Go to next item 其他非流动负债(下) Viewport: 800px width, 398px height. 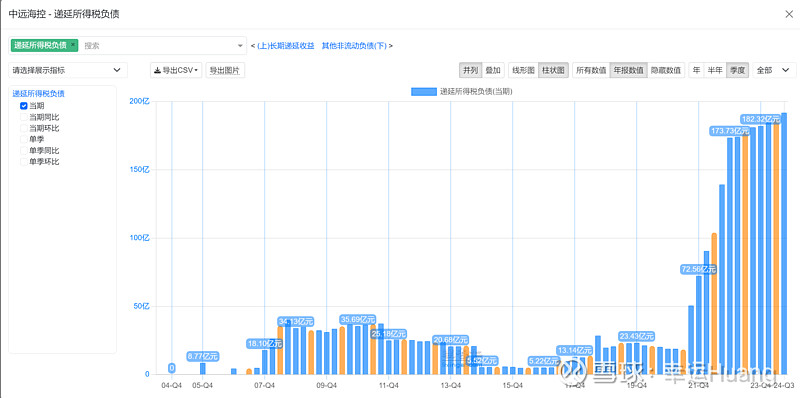(354, 46)
